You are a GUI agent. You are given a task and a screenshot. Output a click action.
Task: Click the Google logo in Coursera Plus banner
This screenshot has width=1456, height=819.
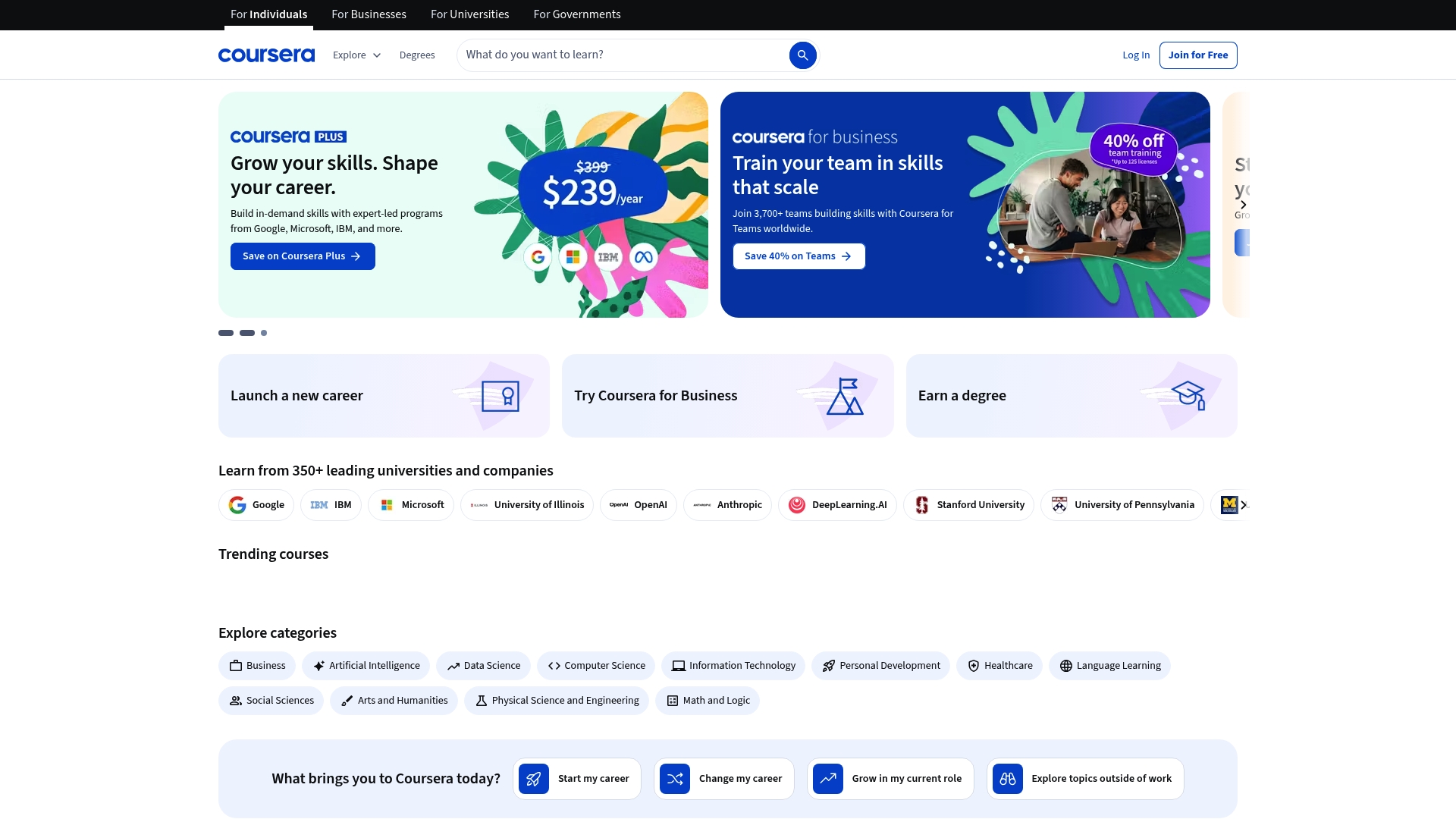point(538,257)
